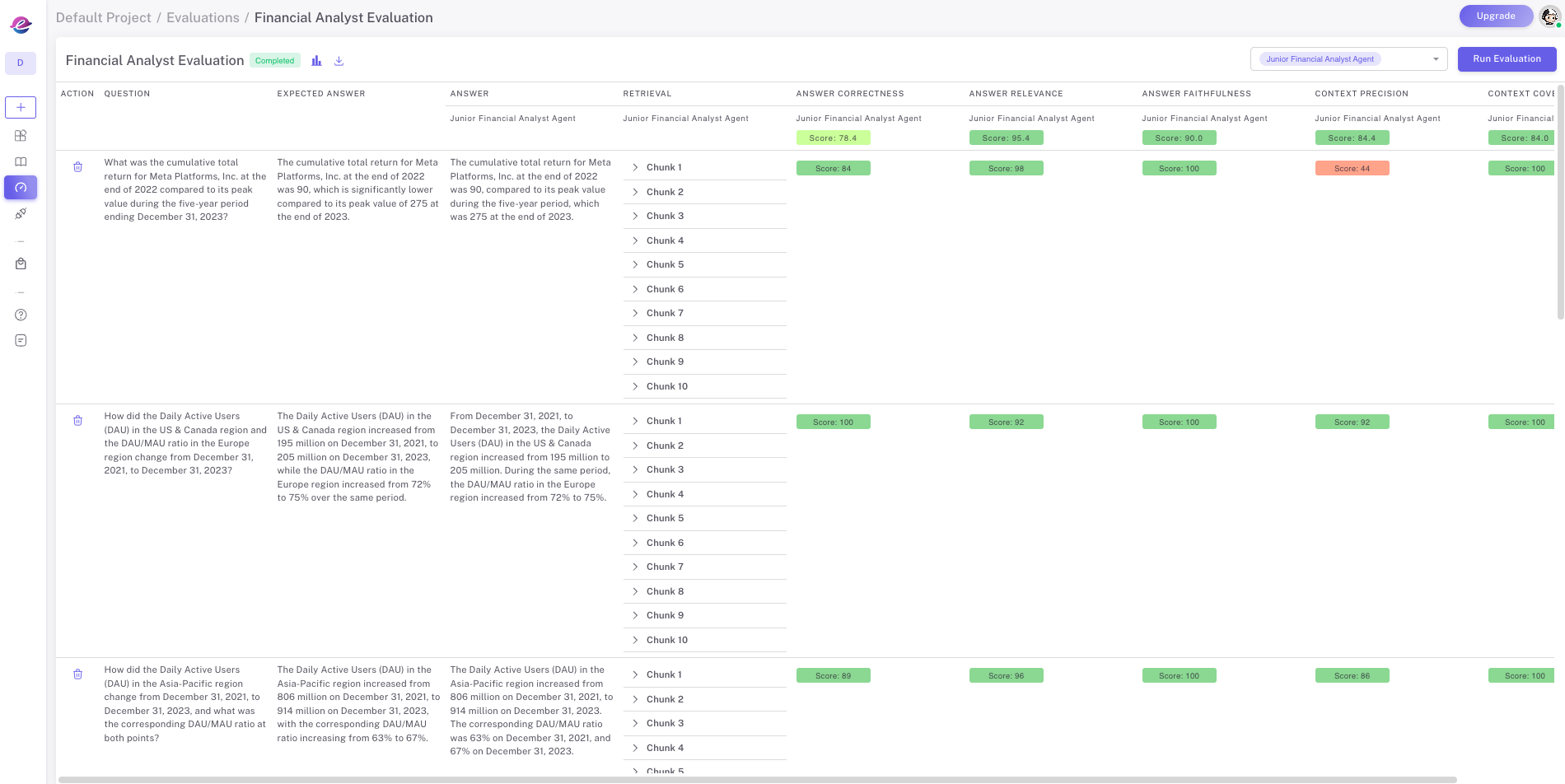Open the plug connections sidebar icon
The height and width of the screenshot is (784, 1565).
21,214
